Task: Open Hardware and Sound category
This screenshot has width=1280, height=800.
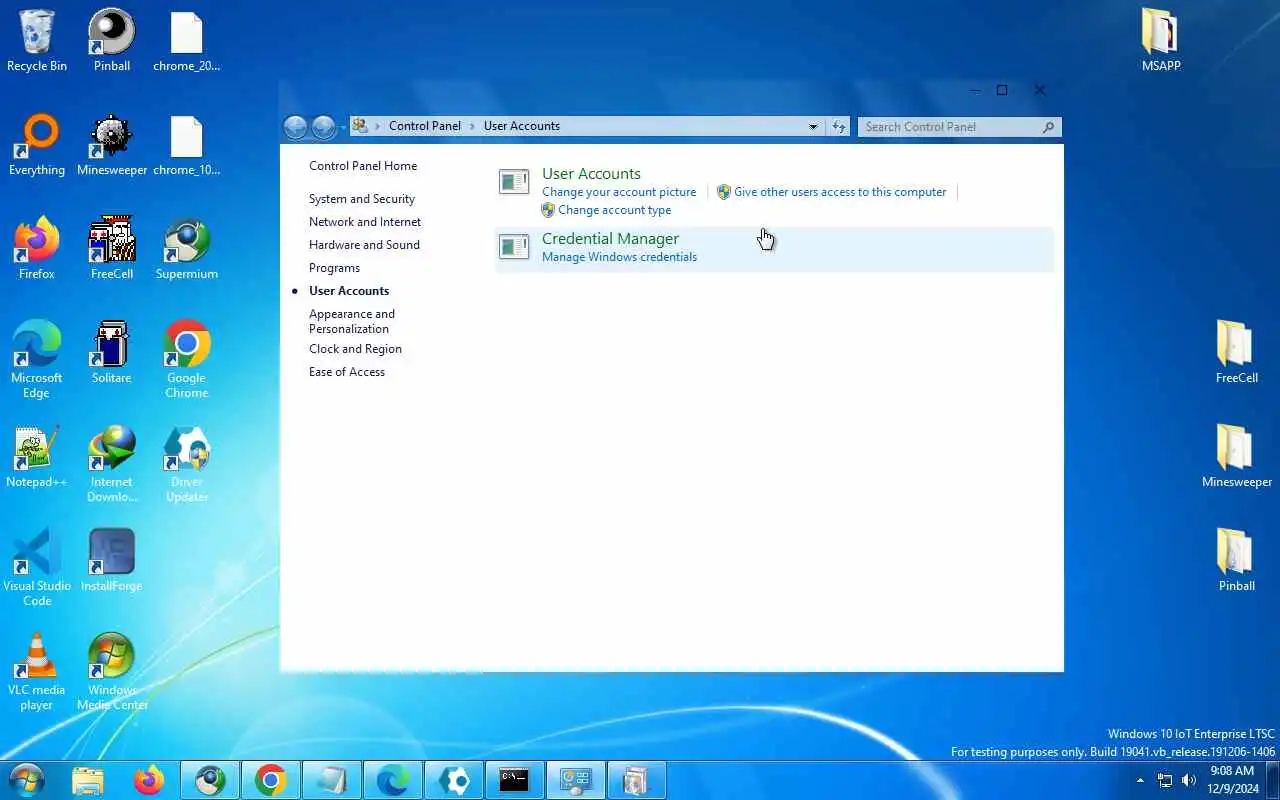Action: (364, 245)
